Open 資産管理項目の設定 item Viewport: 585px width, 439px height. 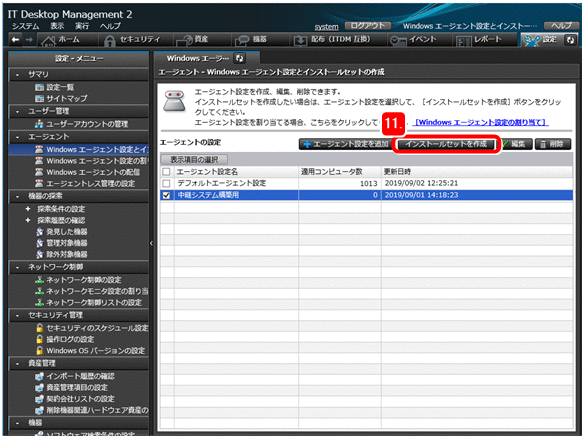(x=71, y=388)
